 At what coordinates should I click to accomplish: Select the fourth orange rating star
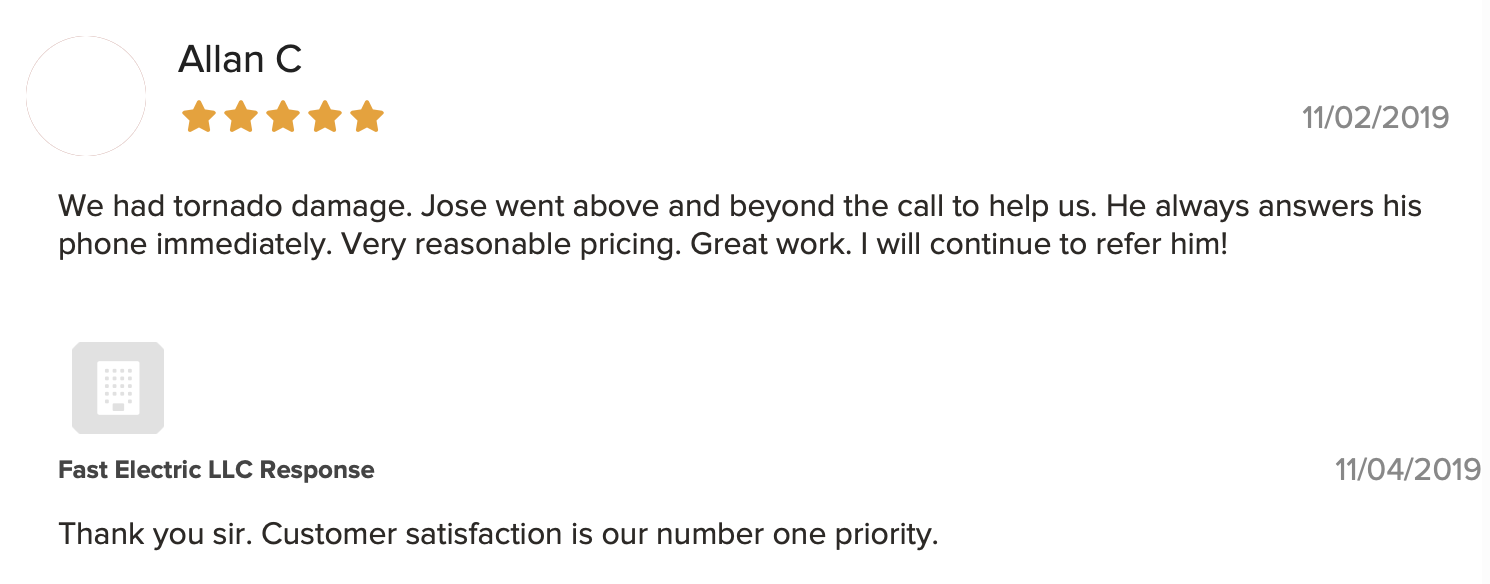point(325,117)
